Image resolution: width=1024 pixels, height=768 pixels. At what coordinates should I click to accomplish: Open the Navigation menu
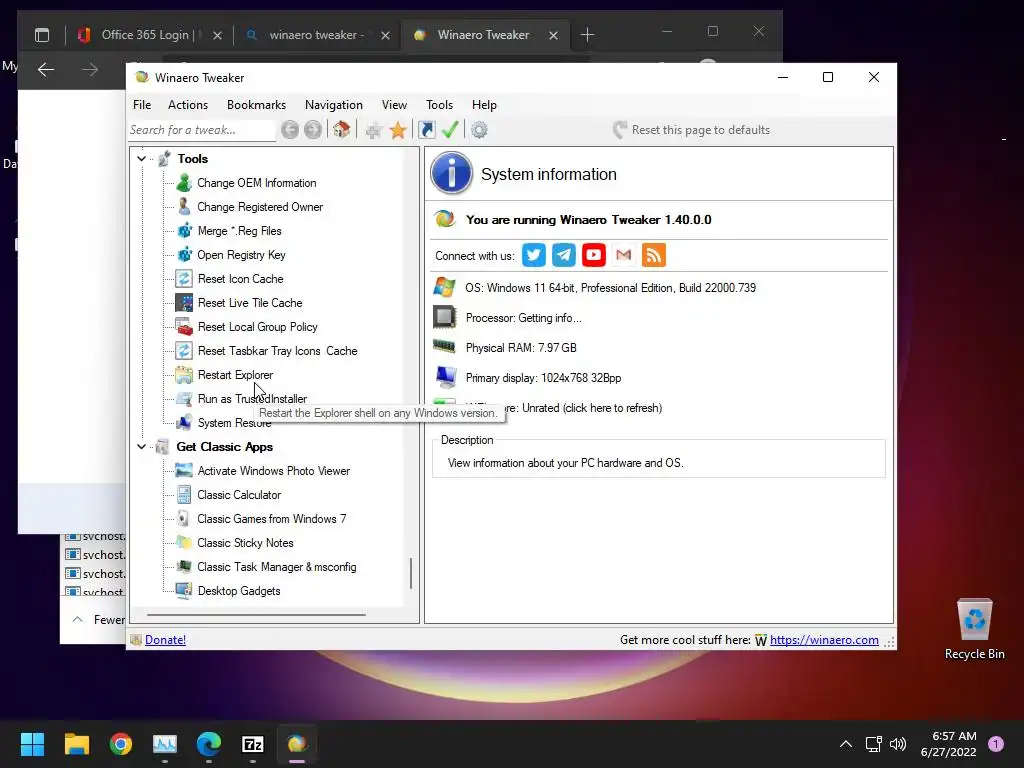coord(334,105)
